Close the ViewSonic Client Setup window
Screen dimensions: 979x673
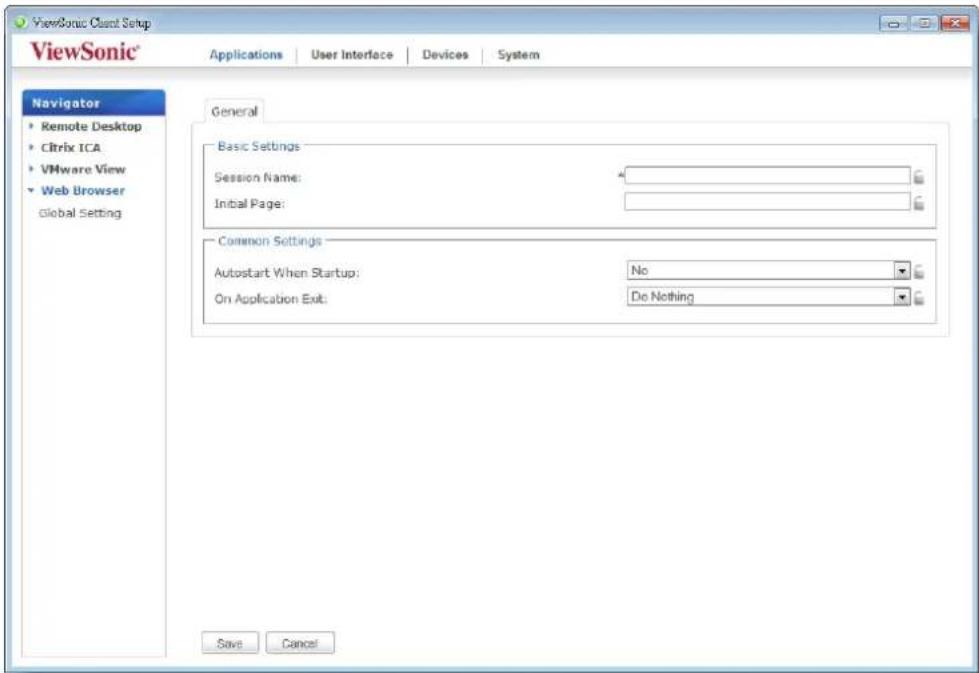click(955, 23)
